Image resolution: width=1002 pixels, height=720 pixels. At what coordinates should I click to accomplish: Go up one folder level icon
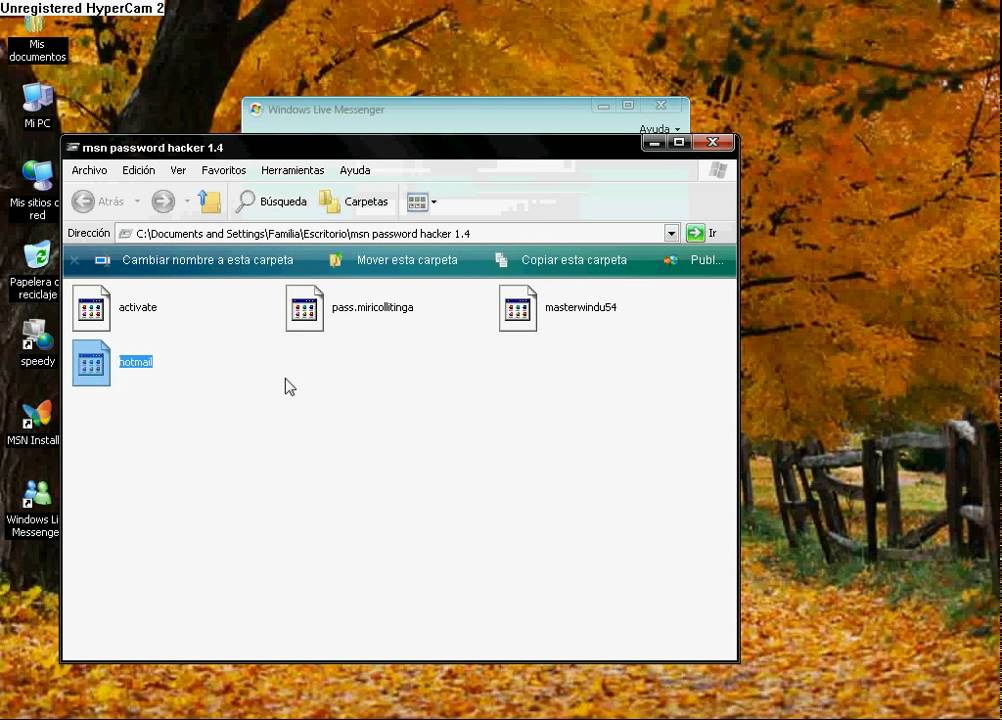tap(209, 201)
